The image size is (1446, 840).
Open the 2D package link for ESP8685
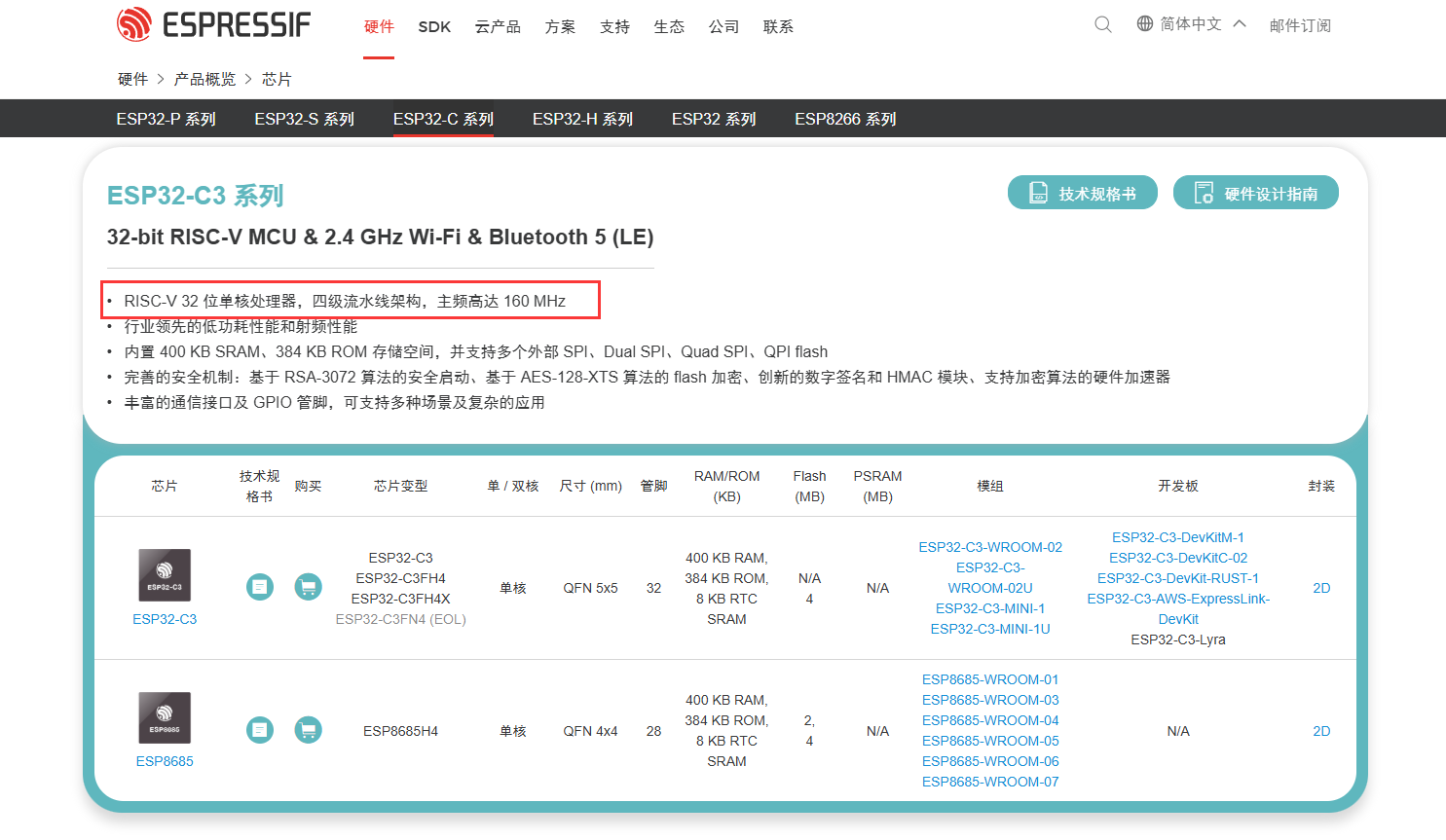click(1321, 731)
